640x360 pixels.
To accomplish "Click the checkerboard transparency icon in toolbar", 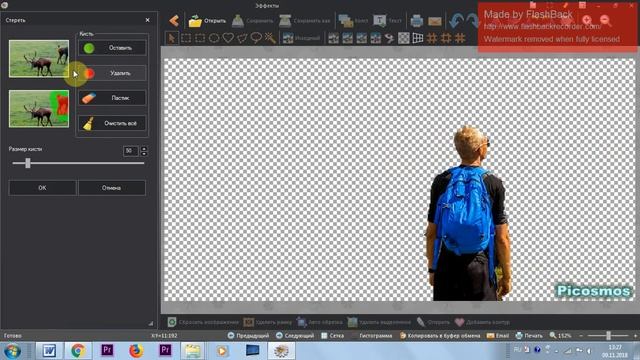I will (404, 38).
